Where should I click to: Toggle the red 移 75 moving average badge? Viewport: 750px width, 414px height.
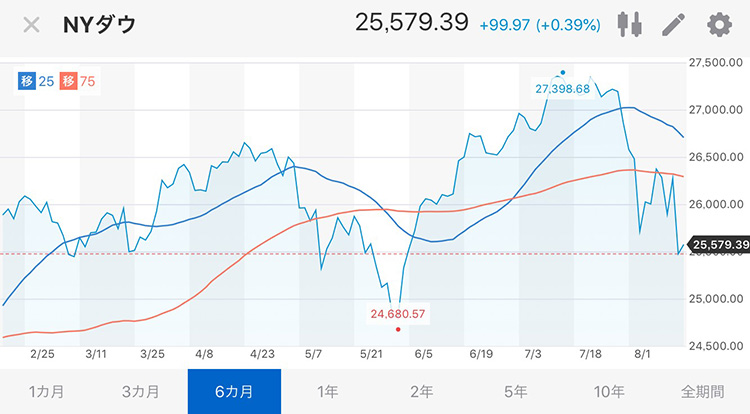pos(77,81)
